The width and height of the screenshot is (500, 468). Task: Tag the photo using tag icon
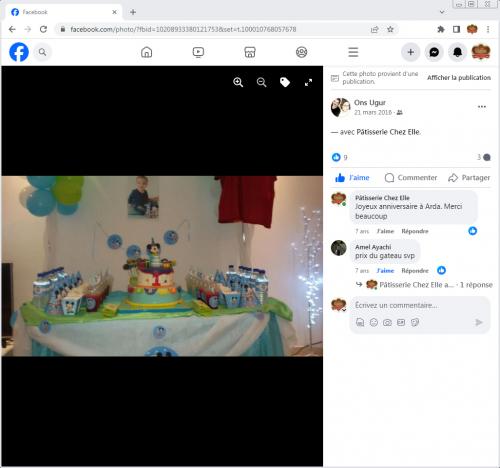(x=285, y=82)
